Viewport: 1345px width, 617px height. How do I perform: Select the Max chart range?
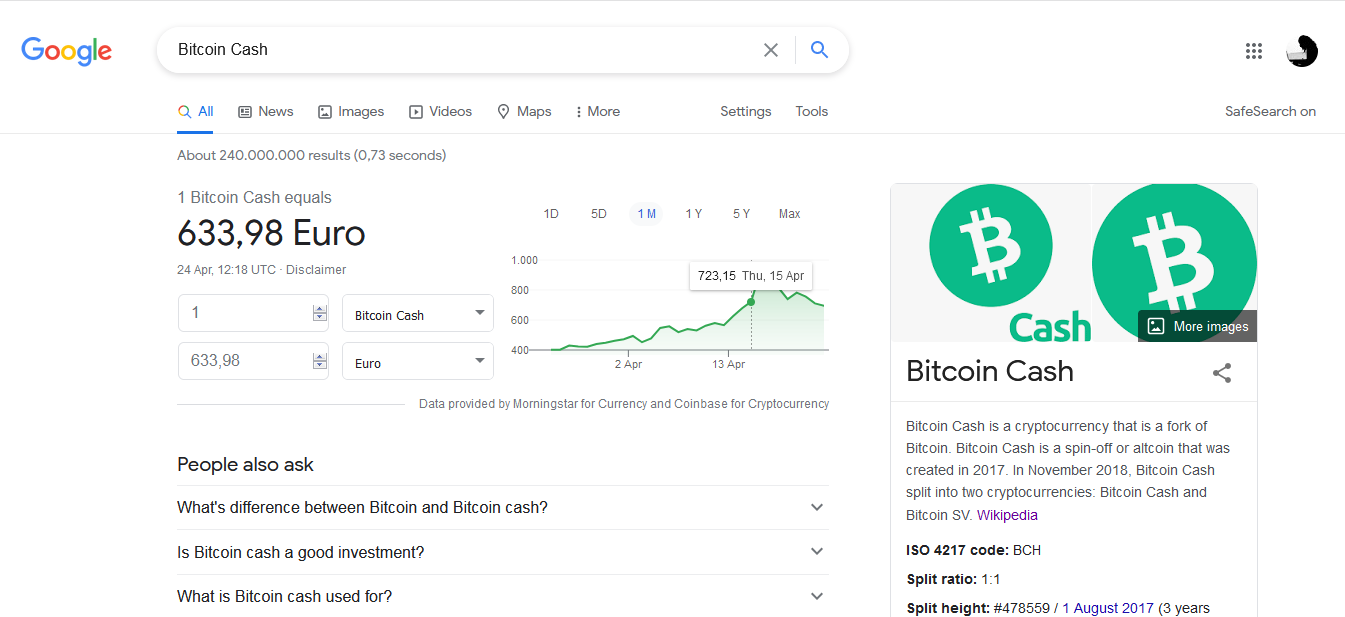tap(790, 214)
